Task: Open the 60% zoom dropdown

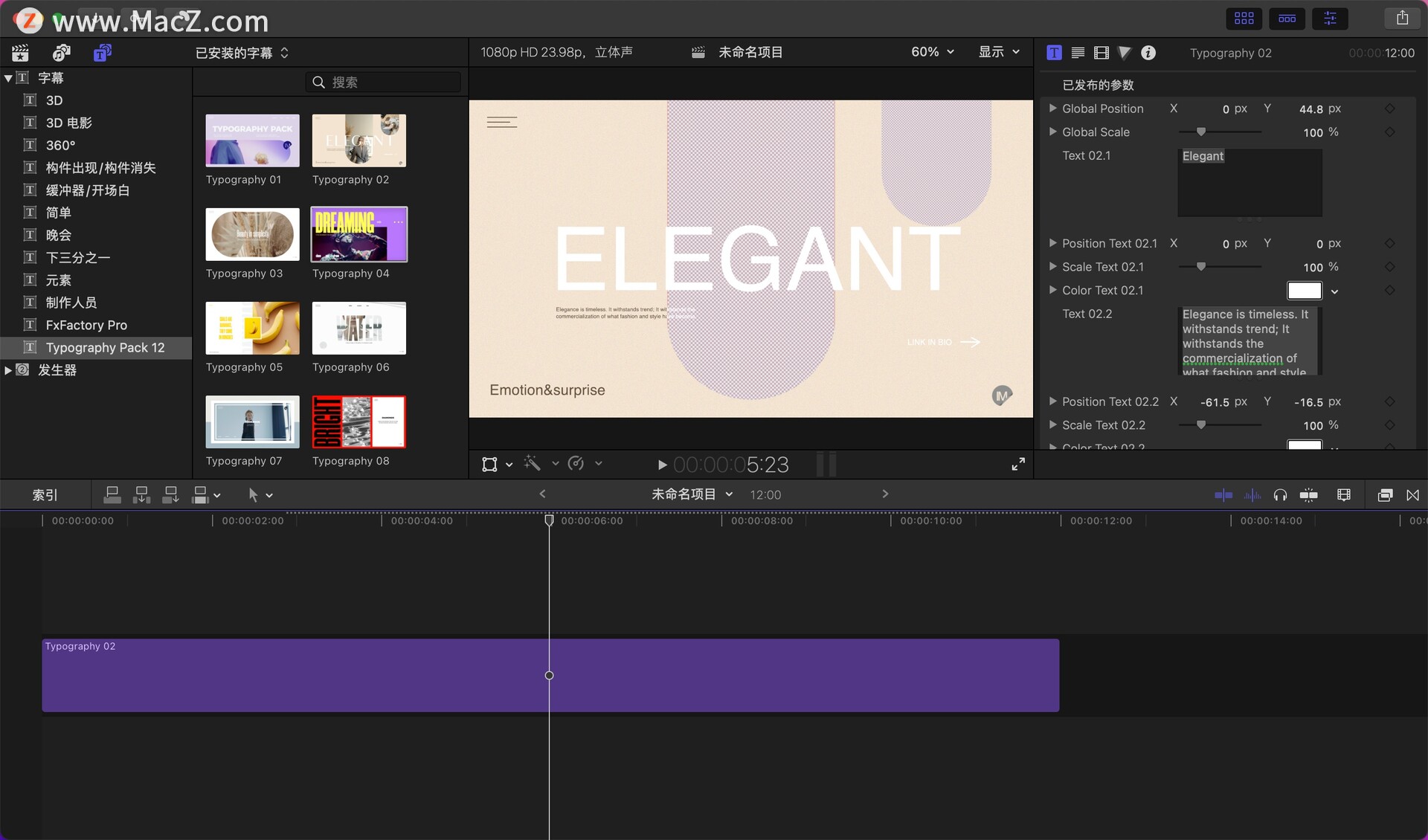Action: [x=932, y=52]
